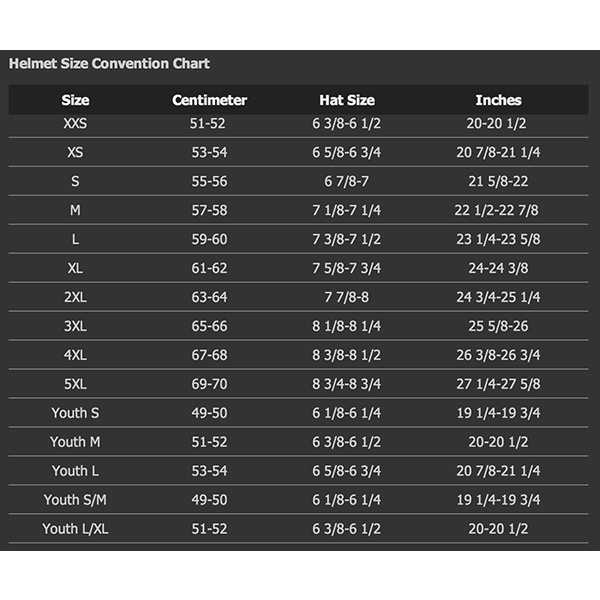600x600 pixels.
Task: Click the hat size 6 7/8-7 cell
Action: 347,182
